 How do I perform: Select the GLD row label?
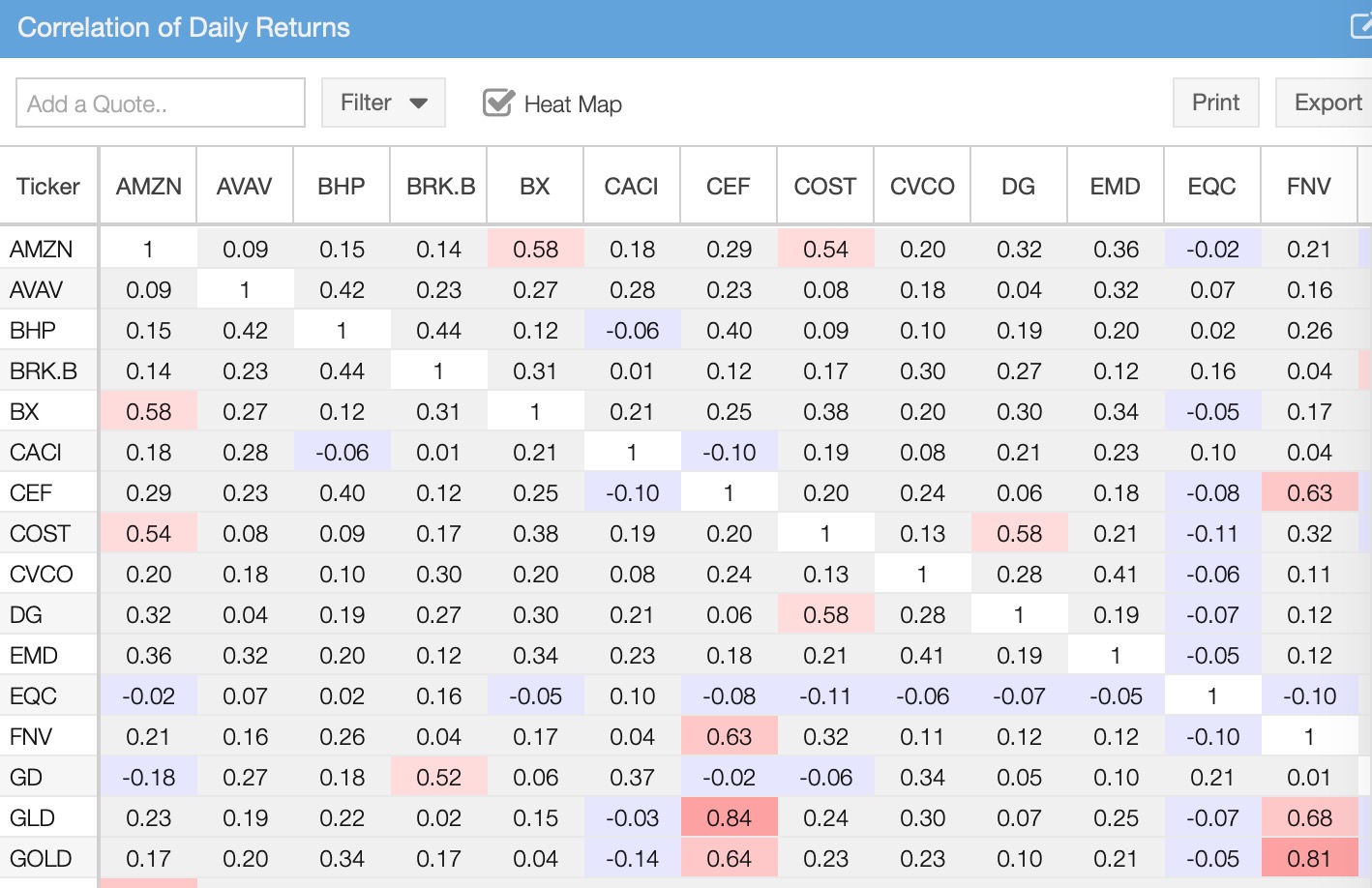point(33,818)
